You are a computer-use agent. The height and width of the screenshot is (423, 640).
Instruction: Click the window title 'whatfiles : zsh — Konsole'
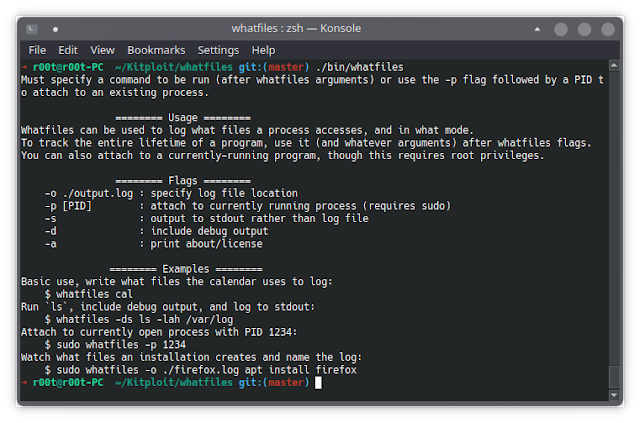[296, 29]
